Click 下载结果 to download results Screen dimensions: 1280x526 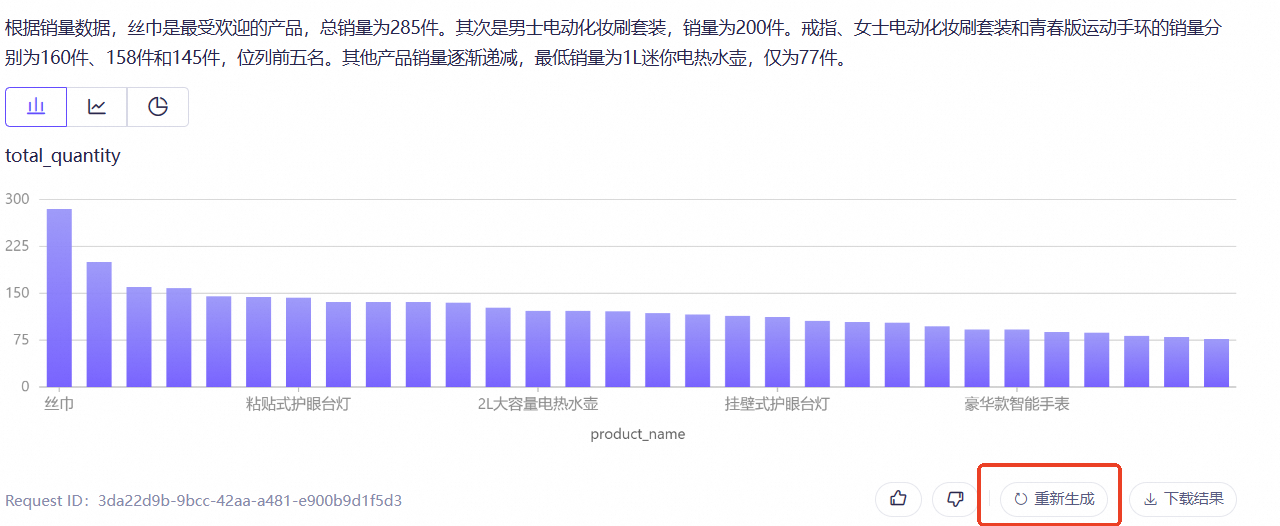(x=1183, y=499)
